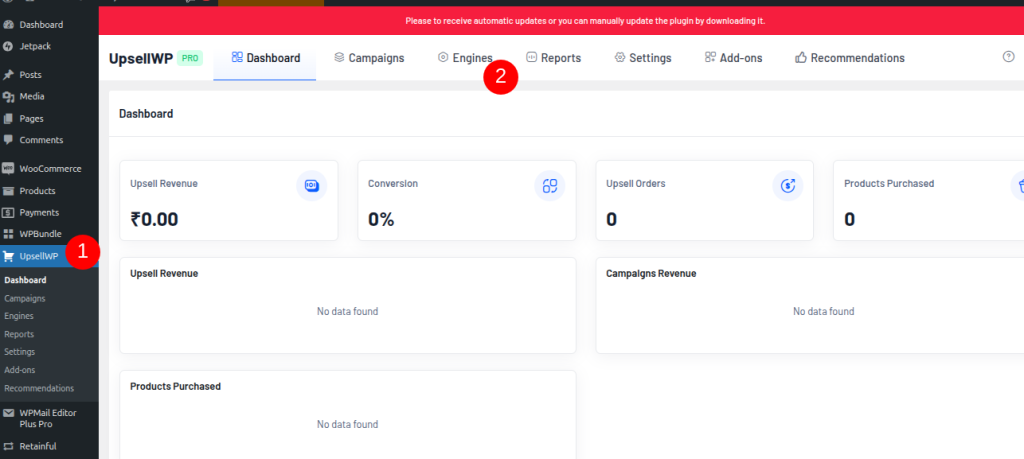Click the WordPress Dashboard sidebar icon
This screenshot has width=1024, height=459.
coord(8,25)
